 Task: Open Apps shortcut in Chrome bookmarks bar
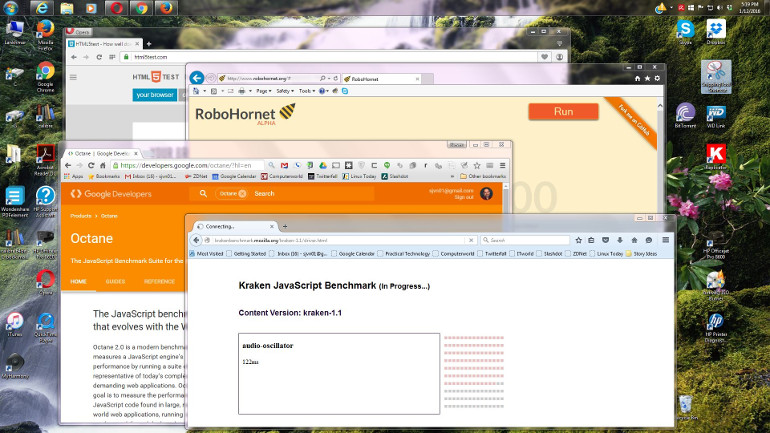click(x=74, y=176)
